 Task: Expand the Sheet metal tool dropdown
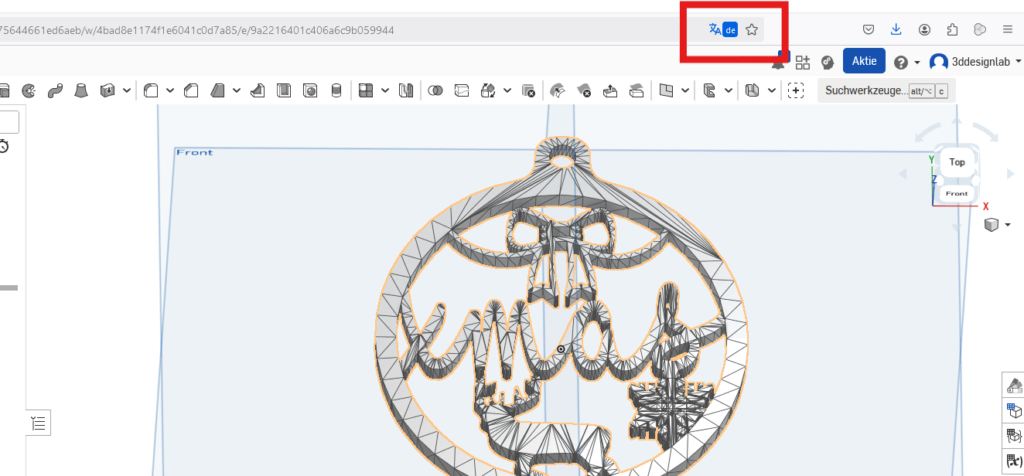point(772,91)
